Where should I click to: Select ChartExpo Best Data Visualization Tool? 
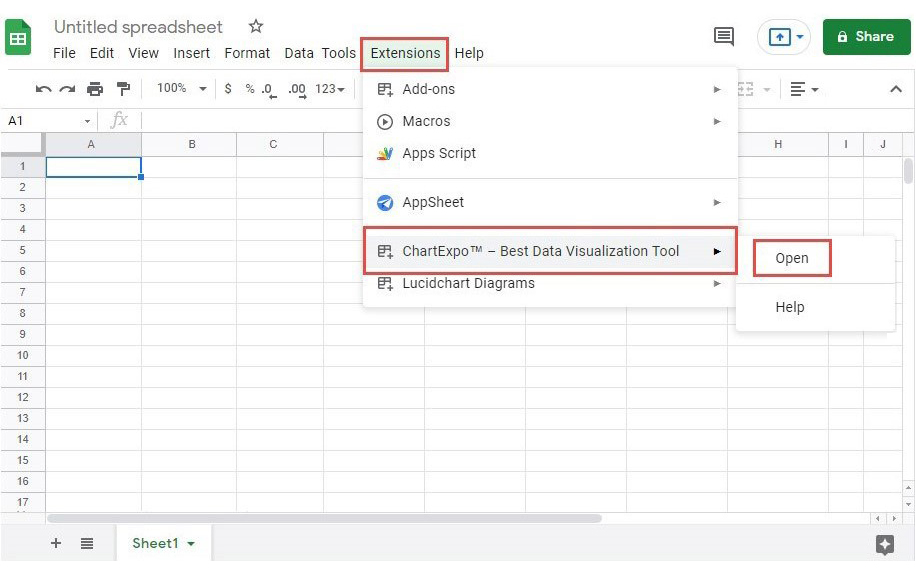pyautogui.click(x=550, y=251)
